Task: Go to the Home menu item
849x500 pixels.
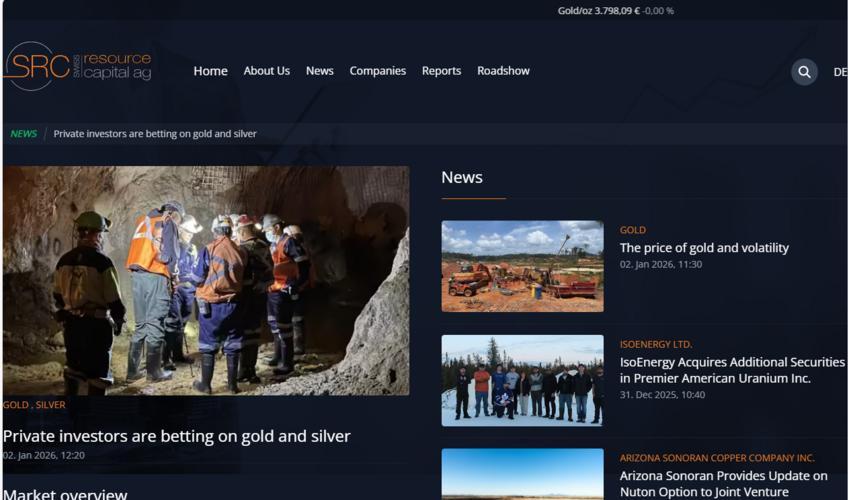Action: [x=211, y=71]
